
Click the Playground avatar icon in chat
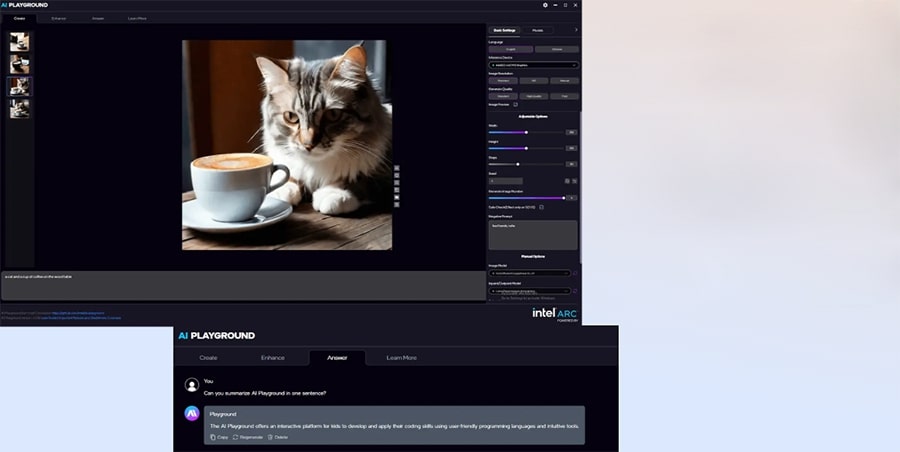(x=192, y=413)
